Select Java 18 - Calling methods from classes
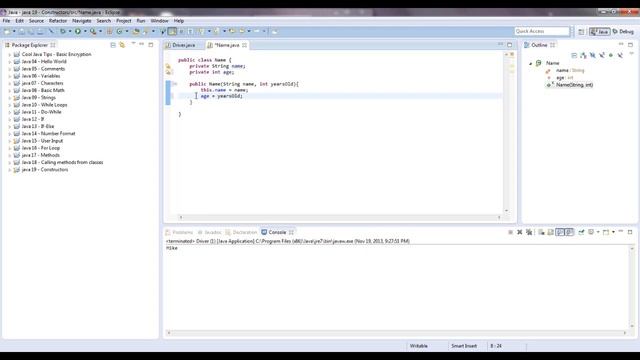The width and height of the screenshot is (640, 360). [58, 162]
